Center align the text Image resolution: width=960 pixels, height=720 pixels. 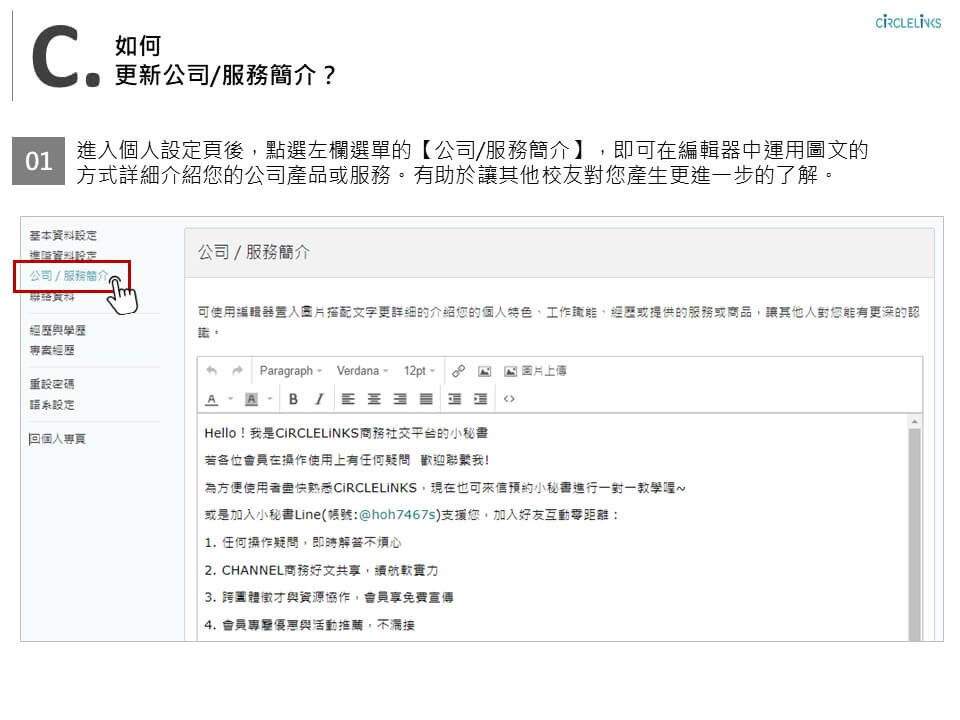coord(374,399)
